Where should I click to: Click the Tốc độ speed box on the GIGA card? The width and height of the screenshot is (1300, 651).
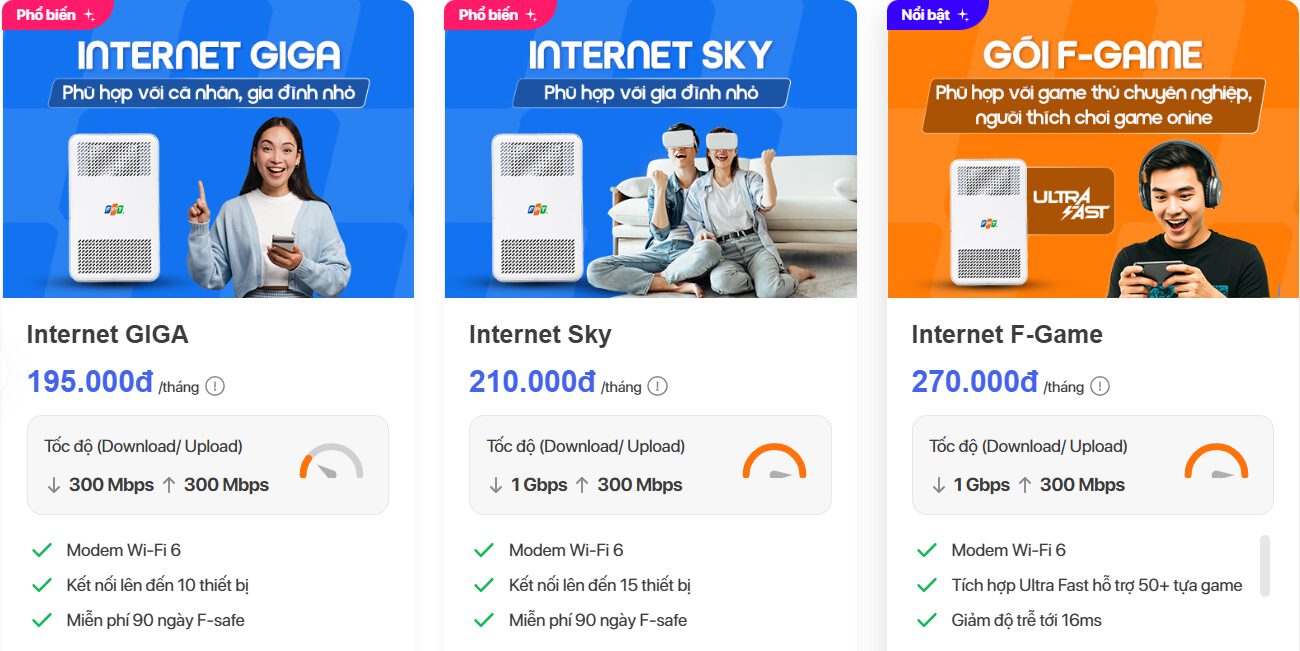207,464
